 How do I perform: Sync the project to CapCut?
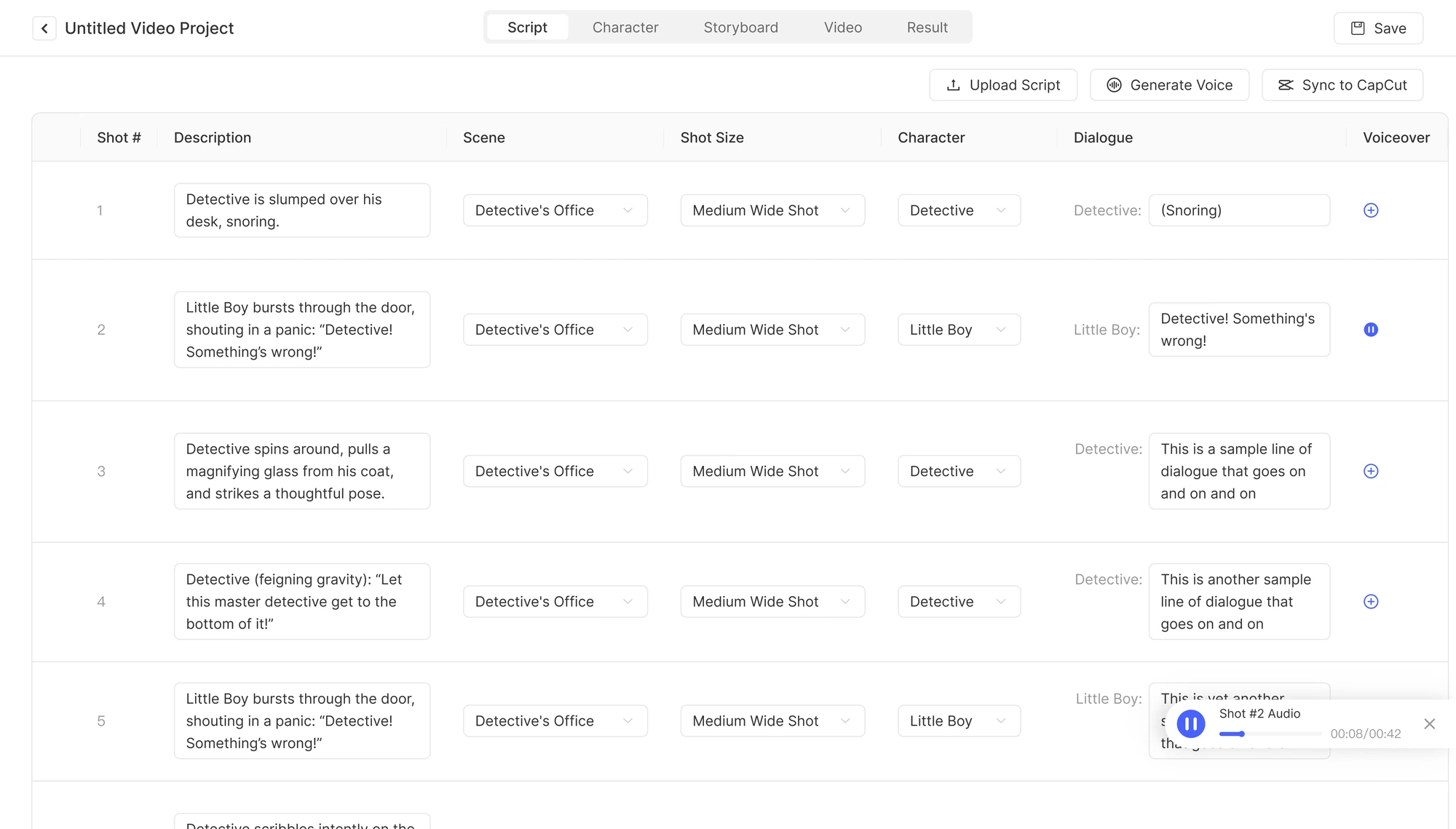(1342, 85)
